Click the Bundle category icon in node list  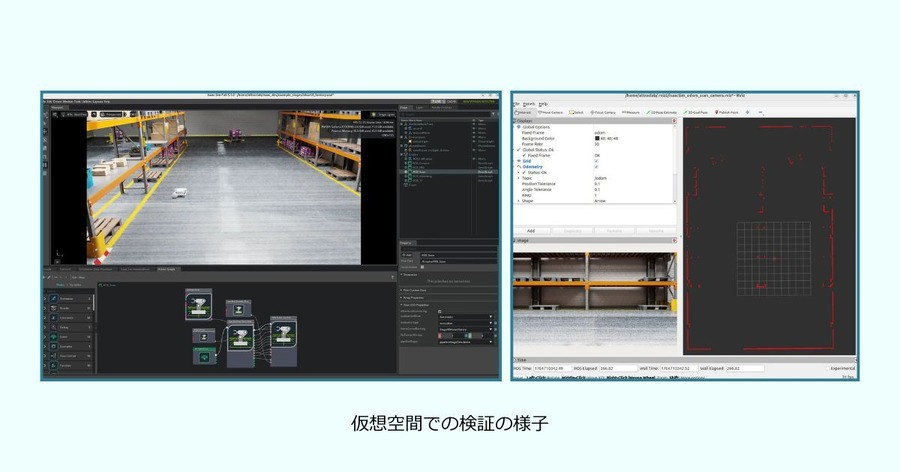click(x=53, y=308)
